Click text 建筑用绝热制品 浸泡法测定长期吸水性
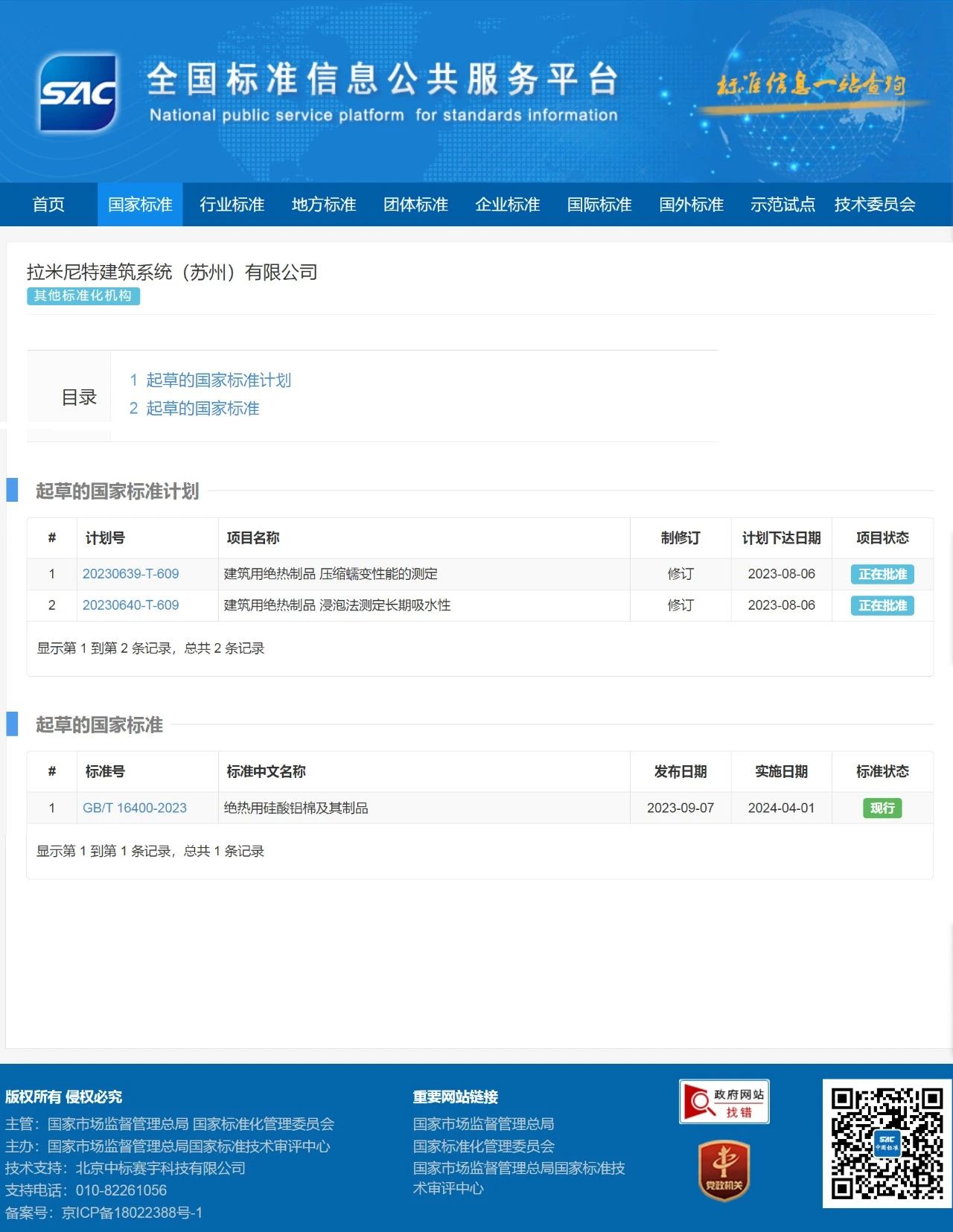 click(x=337, y=605)
